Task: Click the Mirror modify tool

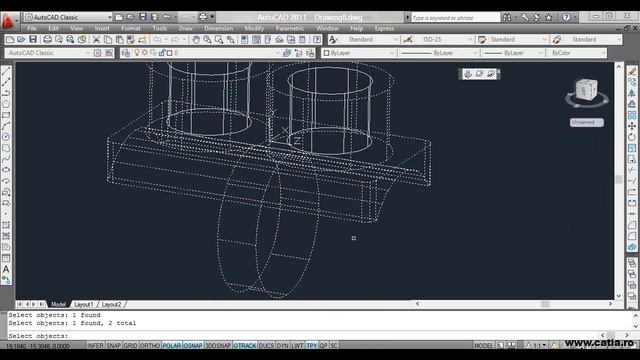Action: [632, 93]
